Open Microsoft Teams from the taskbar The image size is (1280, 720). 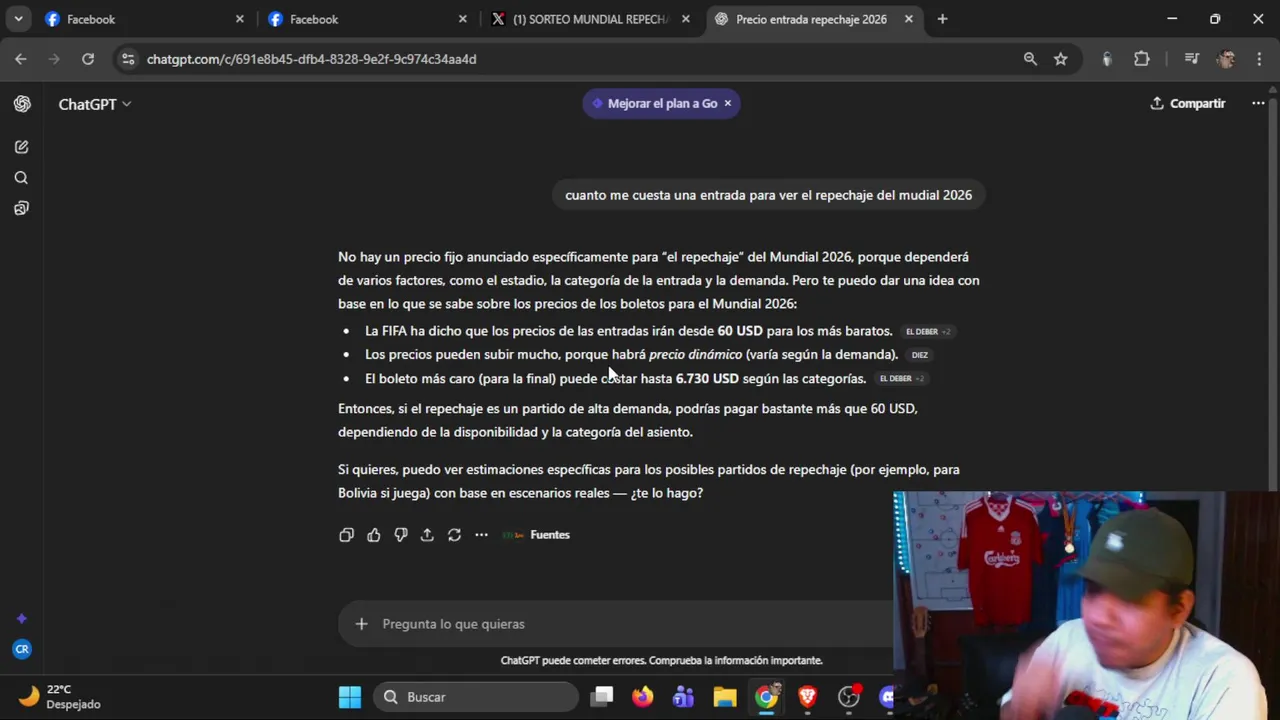click(x=684, y=697)
